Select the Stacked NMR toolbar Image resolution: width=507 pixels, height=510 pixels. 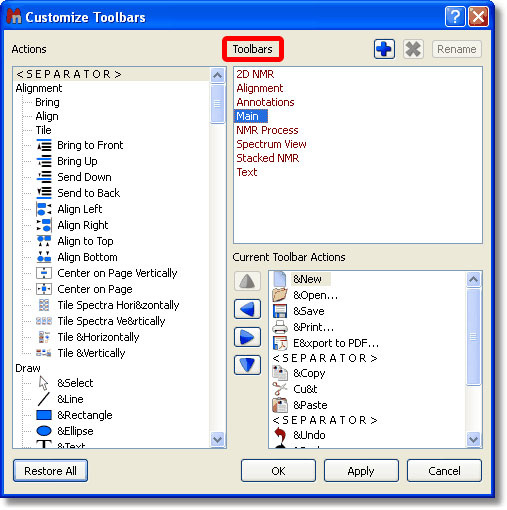tap(268, 158)
